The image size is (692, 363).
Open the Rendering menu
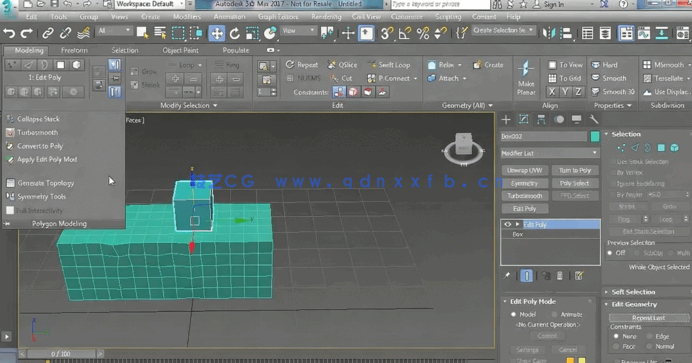pyautogui.click(x=326, y=17)
